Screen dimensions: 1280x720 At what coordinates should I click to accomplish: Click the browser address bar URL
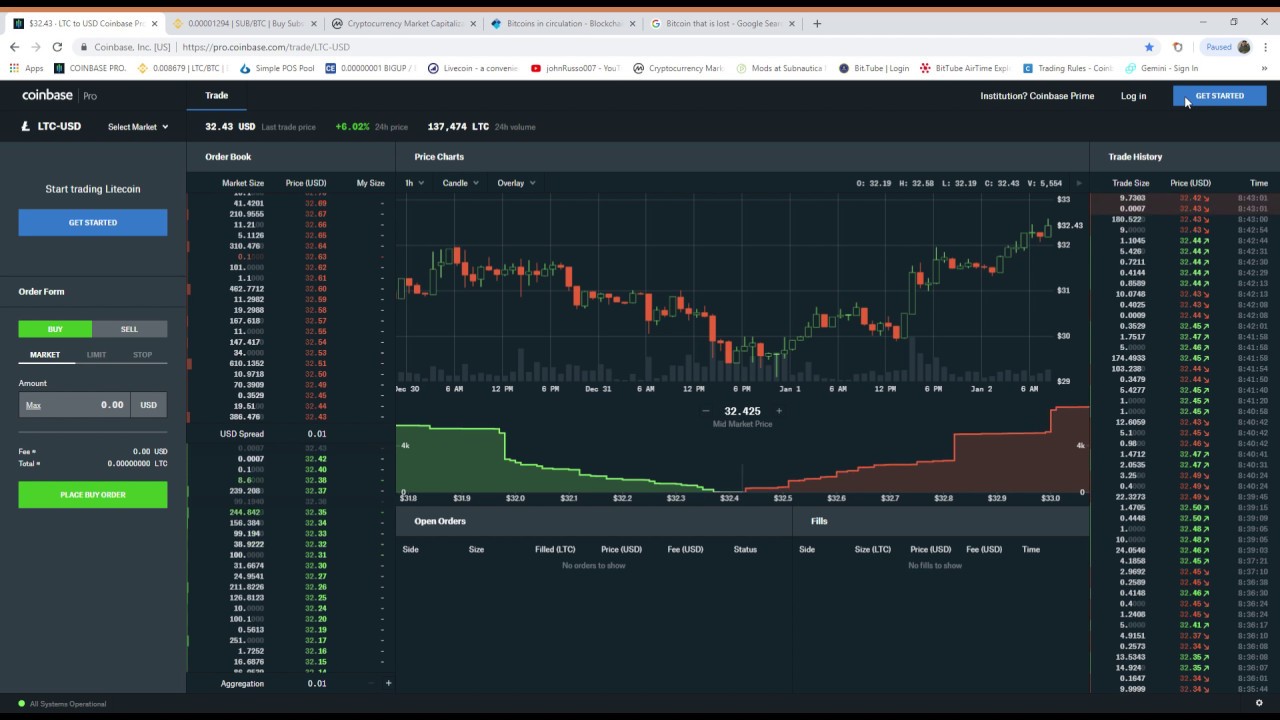click(x=266, y=47)
